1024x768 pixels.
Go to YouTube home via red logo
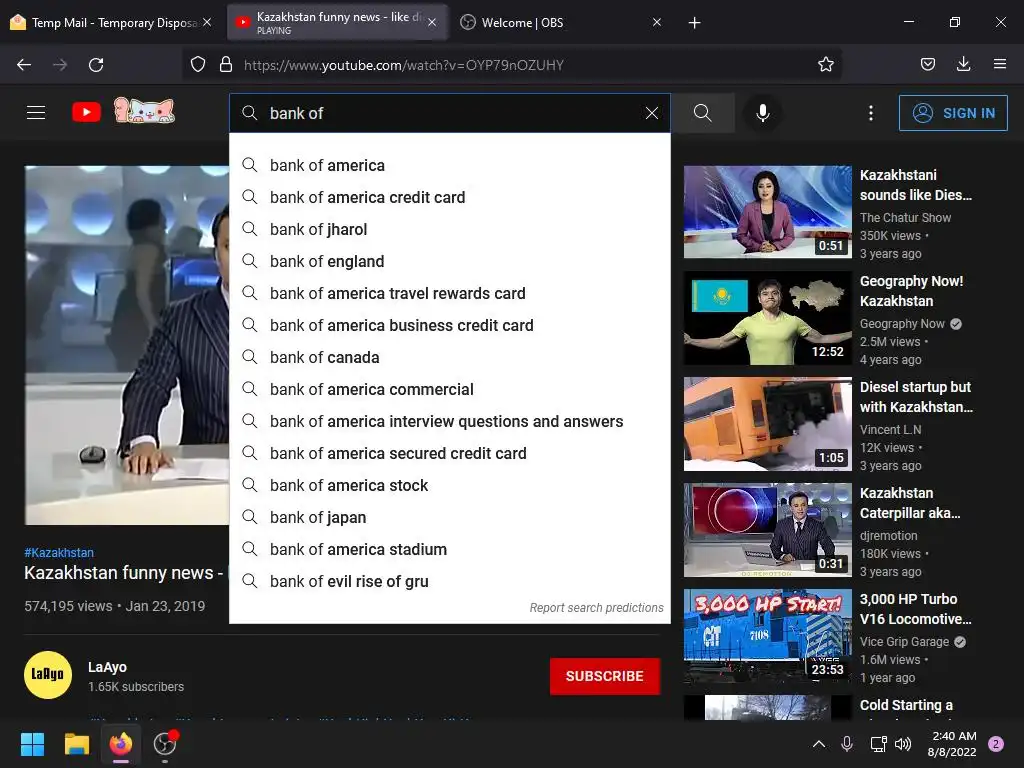(x=86, y=112)
